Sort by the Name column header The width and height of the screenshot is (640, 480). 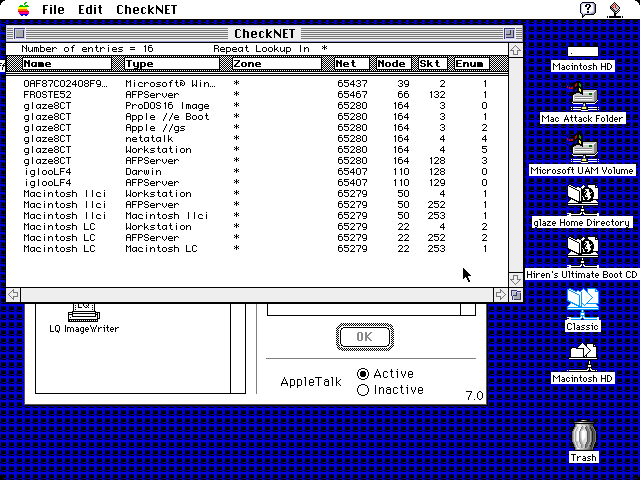click(67, 64)
